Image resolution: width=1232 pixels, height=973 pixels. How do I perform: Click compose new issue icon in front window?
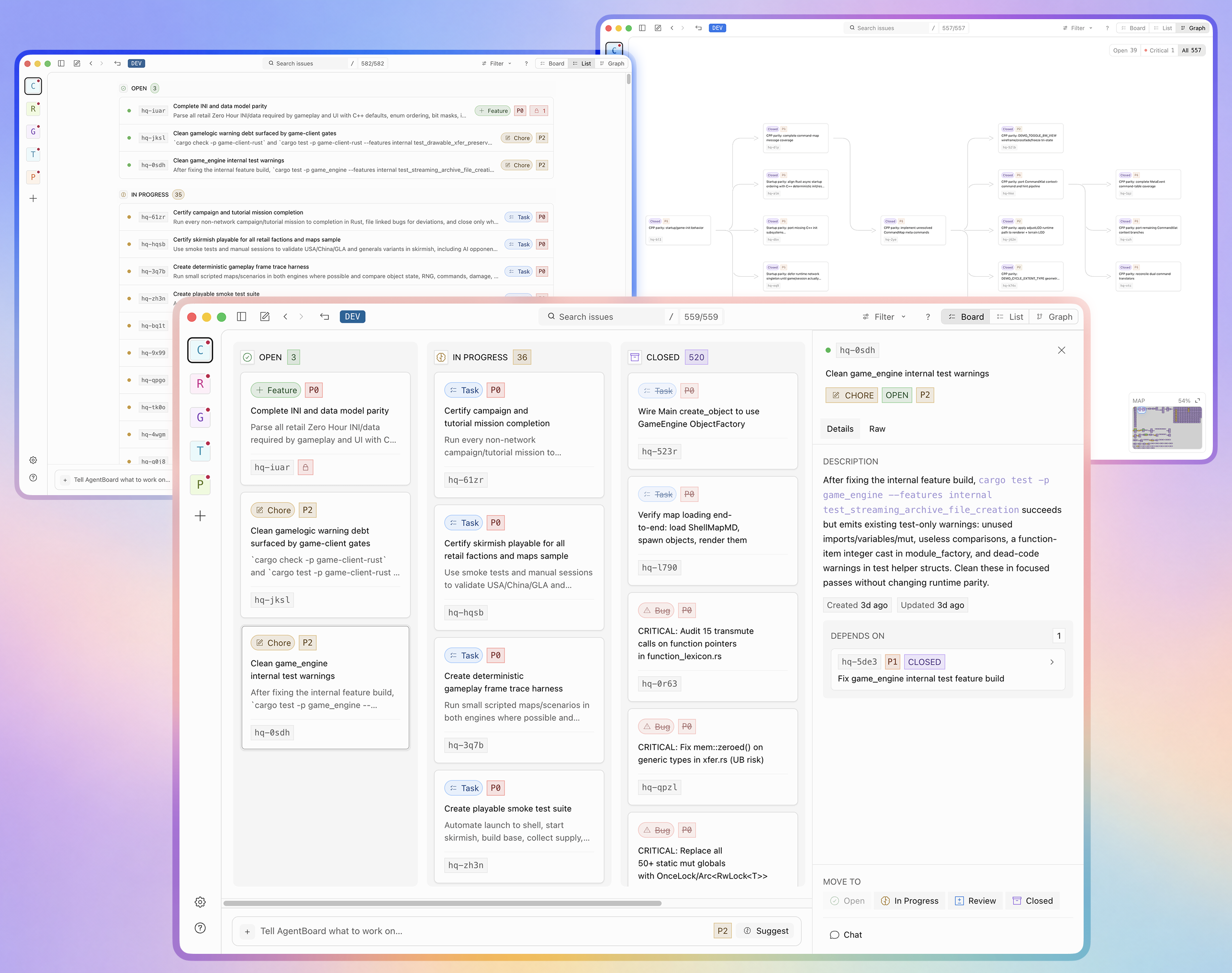click(265, 317)
